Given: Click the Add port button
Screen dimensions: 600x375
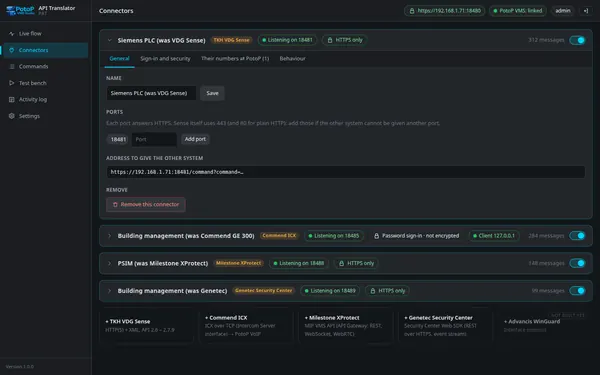Looking at the screenshot, I should [195, 139].
